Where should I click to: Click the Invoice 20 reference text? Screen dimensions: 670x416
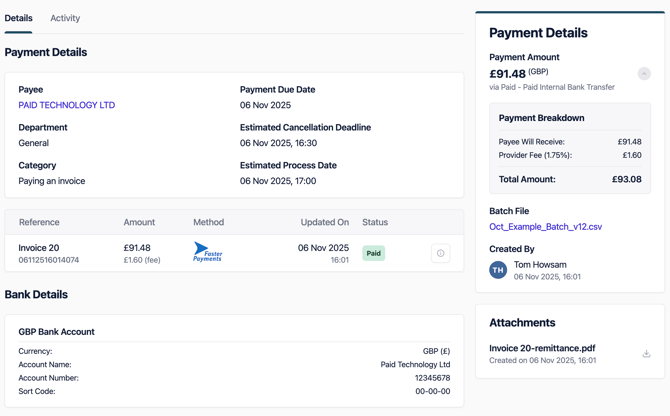[x=39, y=247]
